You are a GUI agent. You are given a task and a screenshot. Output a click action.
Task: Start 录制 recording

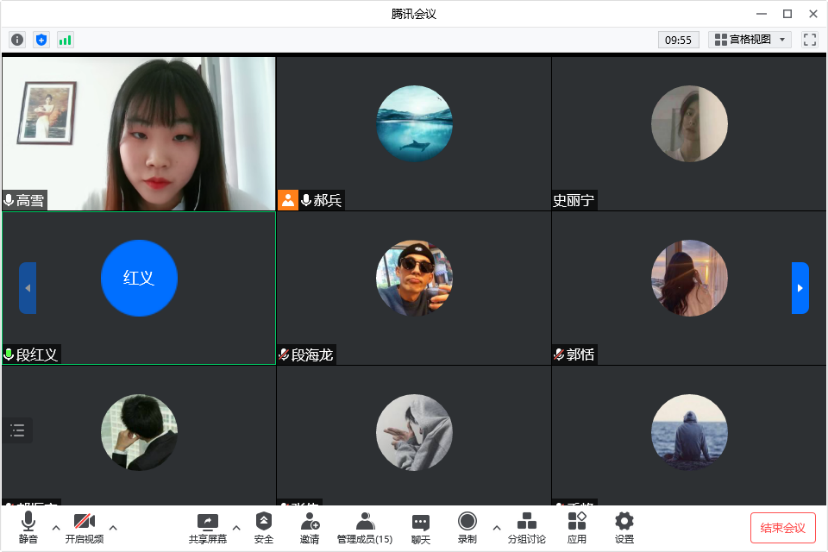(x=467, y=527)
